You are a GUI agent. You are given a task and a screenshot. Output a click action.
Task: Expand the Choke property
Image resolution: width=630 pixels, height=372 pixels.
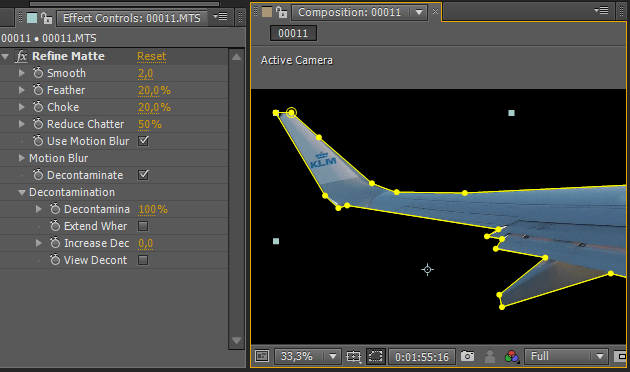pyautogui.click(x=22, y=107)
